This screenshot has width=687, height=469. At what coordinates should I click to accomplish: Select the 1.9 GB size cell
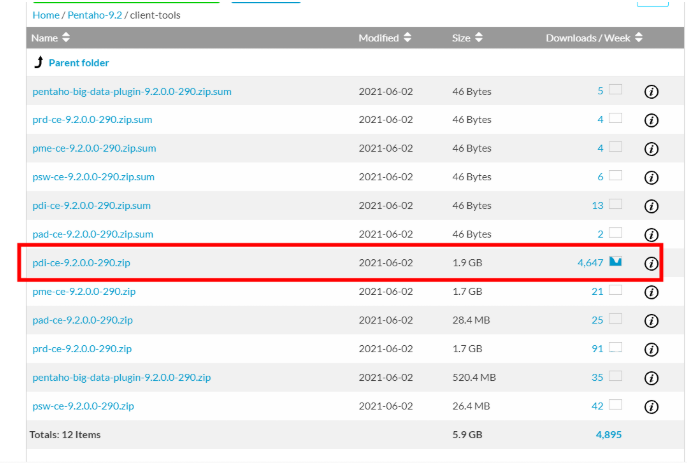click(x=467, y=263)
